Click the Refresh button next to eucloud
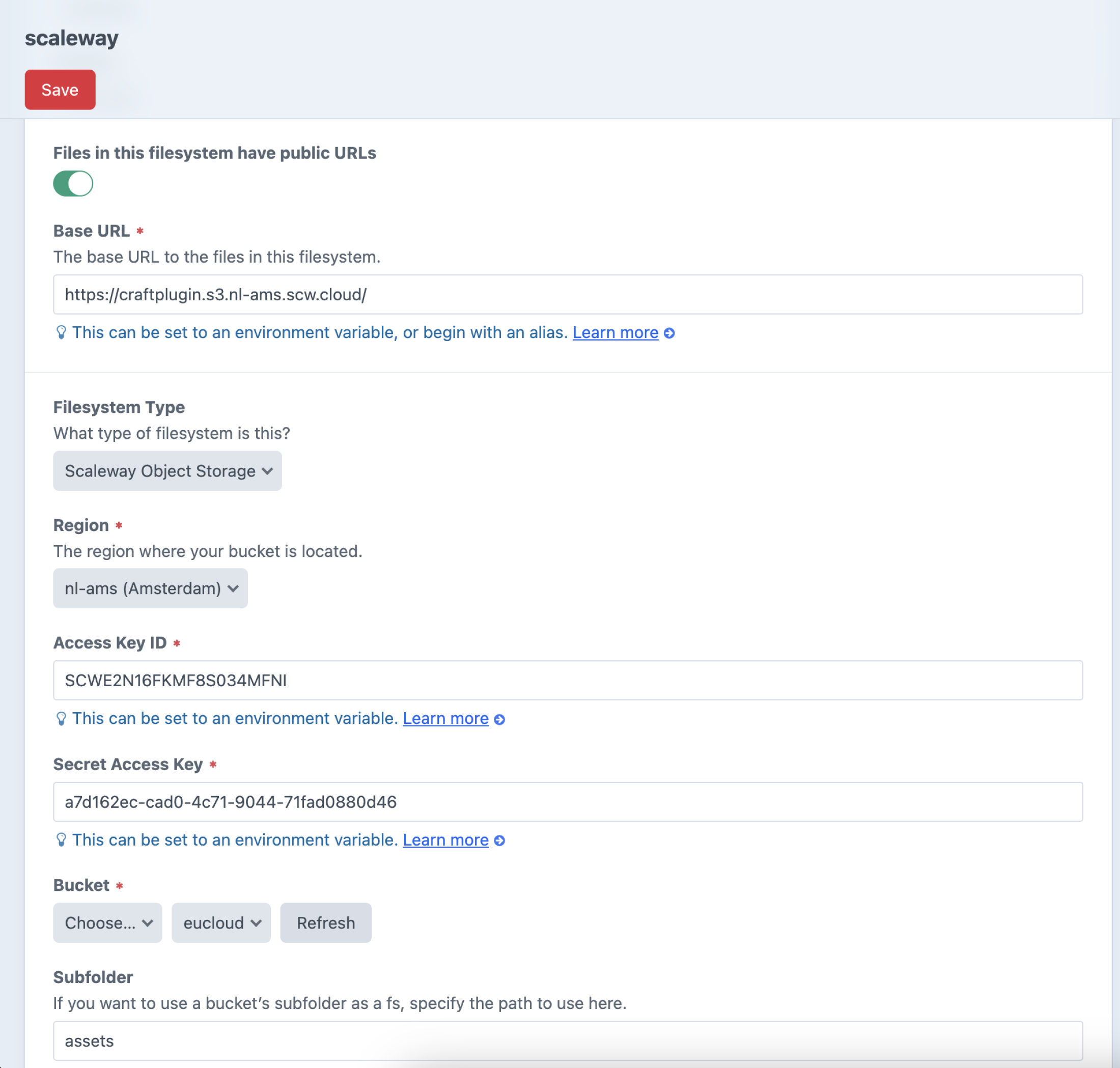This screenshot has width=1120, height=1068. [x=325, y=923]
